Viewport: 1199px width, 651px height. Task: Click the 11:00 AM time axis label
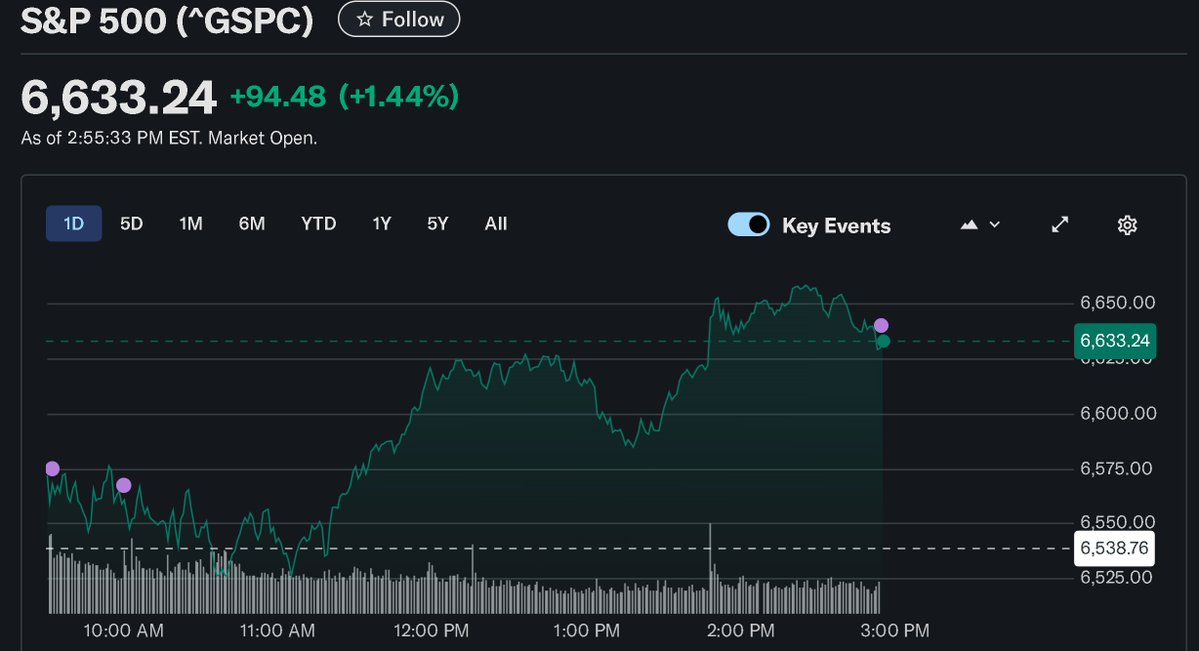(x=277, y=631)
